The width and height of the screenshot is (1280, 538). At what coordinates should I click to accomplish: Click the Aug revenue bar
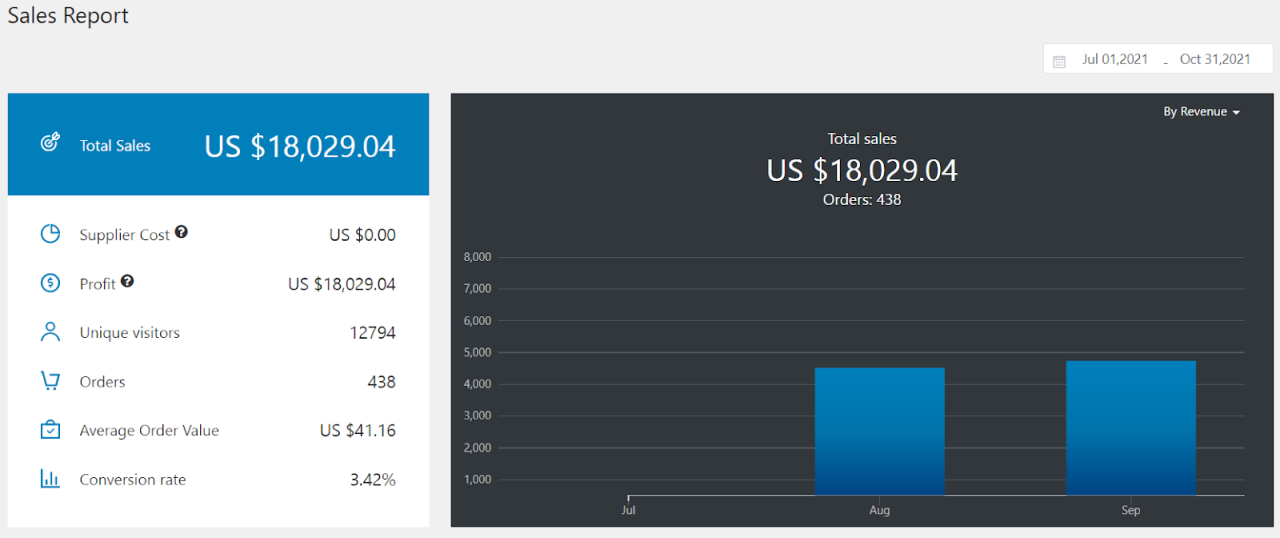coord(880,431)
